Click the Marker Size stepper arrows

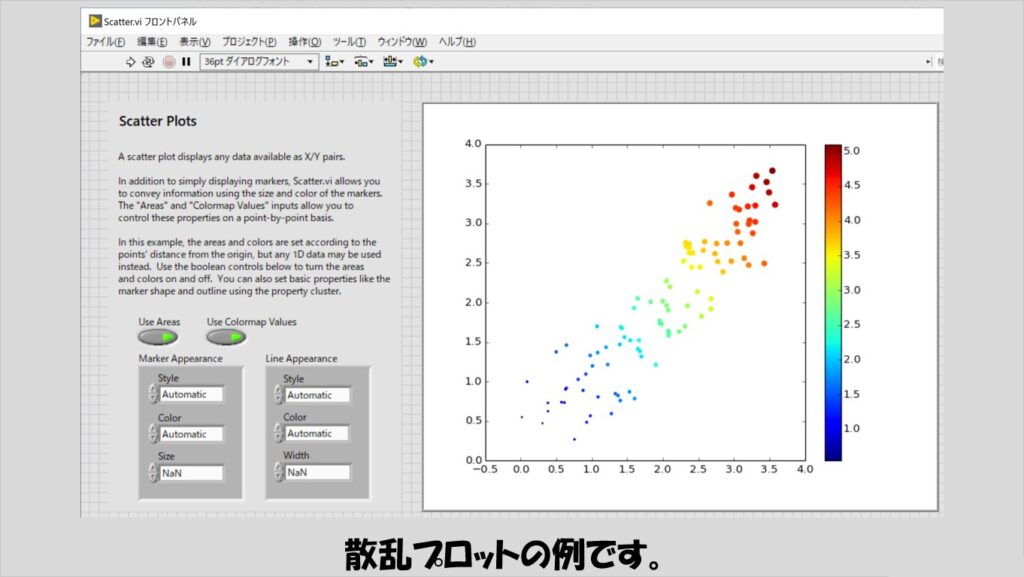point(153,472)
